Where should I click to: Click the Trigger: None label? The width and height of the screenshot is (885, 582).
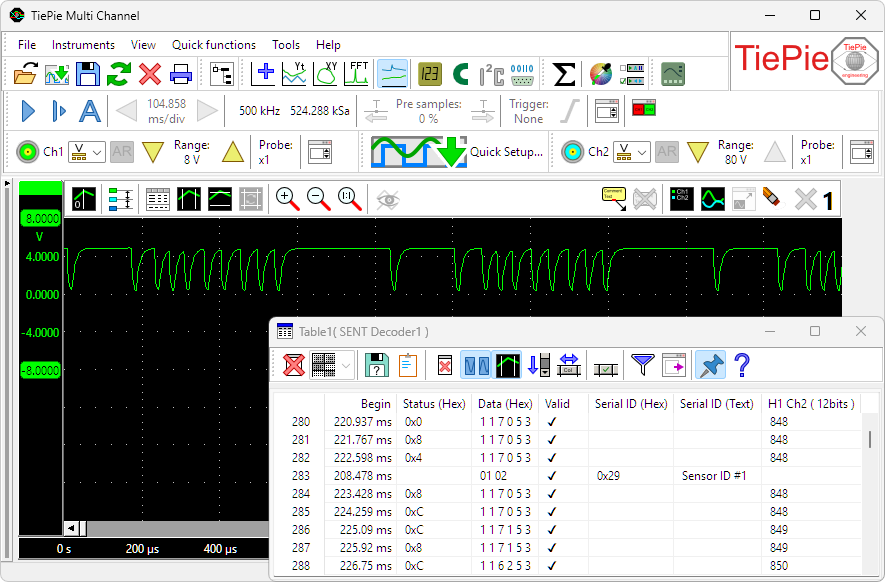coord(528,111)
